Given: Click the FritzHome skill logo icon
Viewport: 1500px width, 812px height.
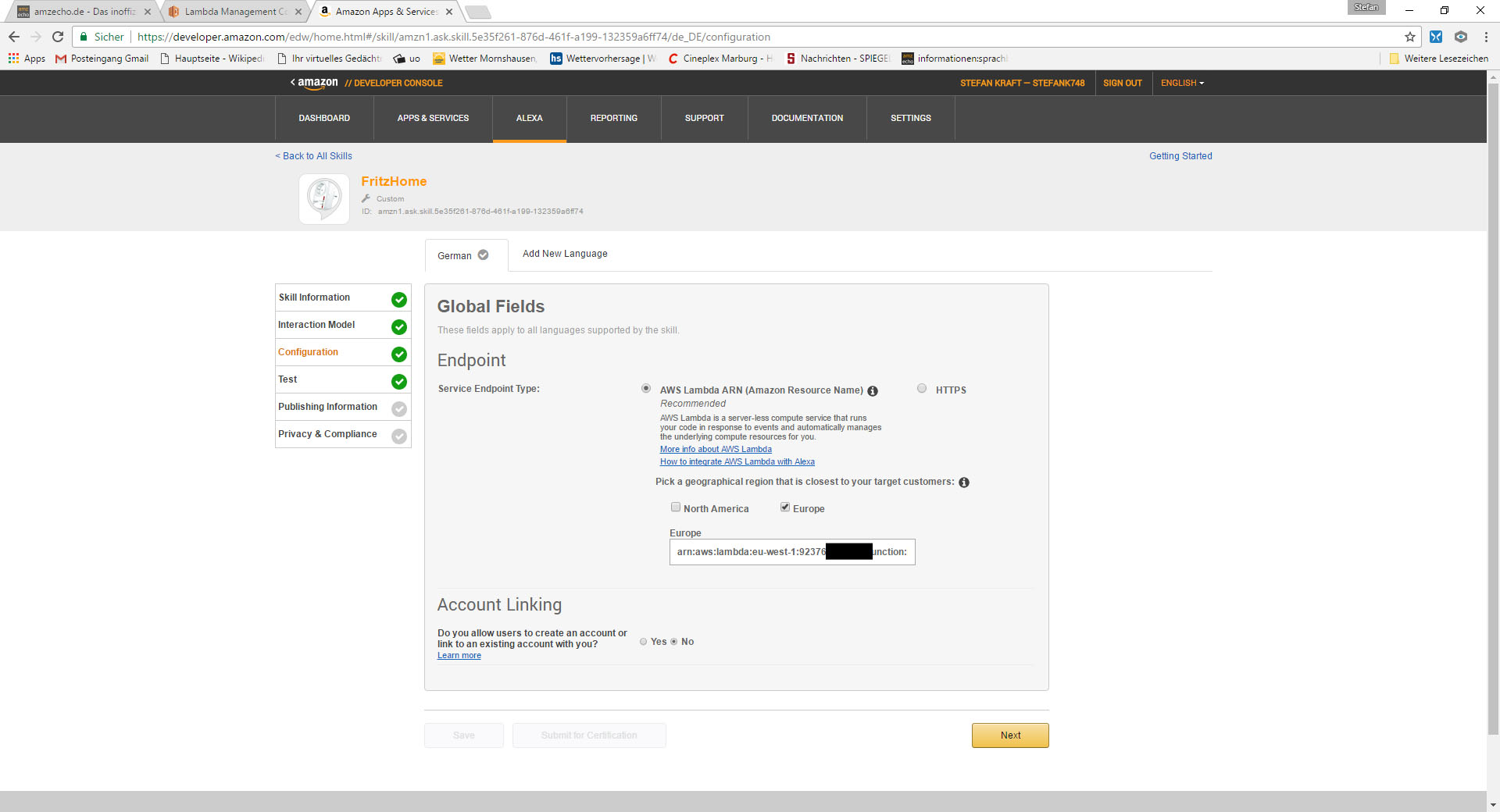Looking at the screenshot, I should coord(324,198).
